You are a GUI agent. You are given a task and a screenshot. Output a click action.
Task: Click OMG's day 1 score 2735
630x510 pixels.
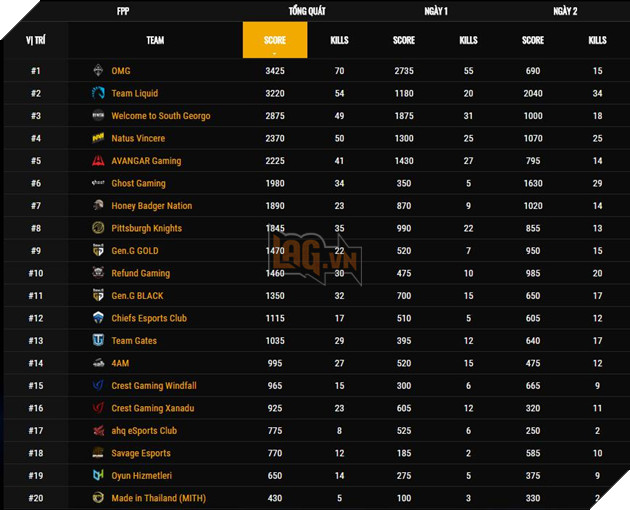click(404, 71)
